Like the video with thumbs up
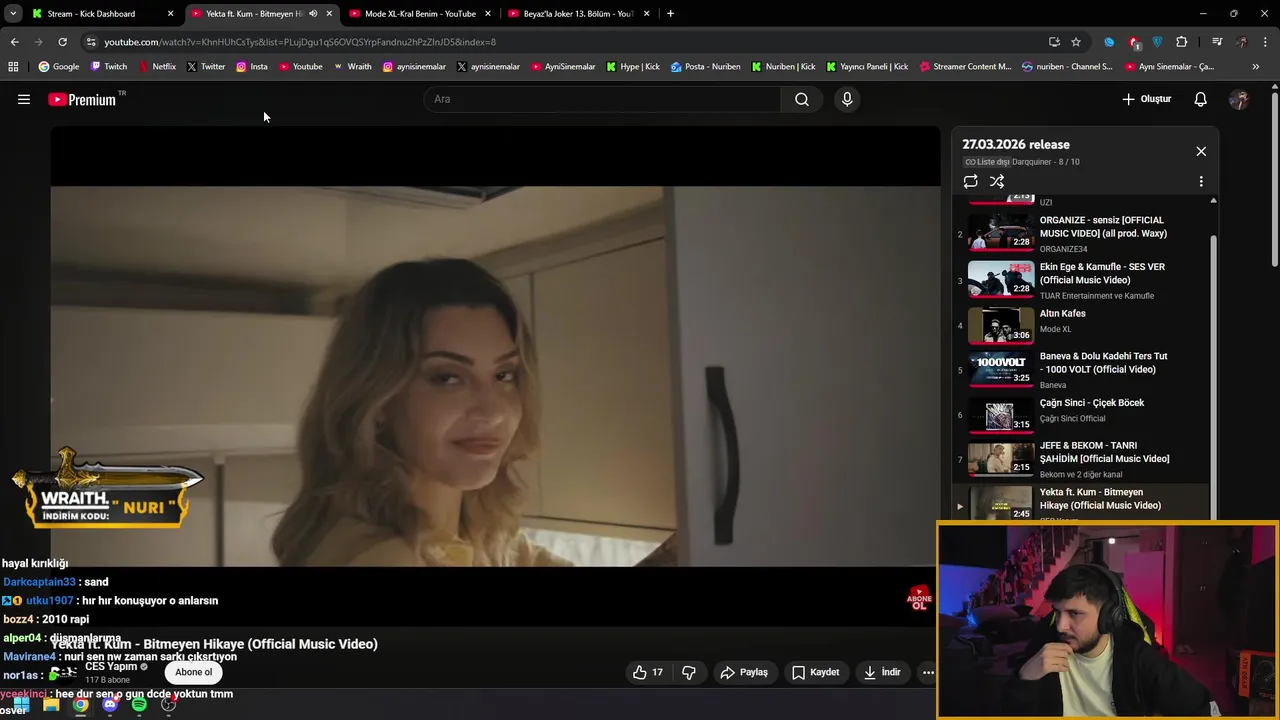This screenshot has height=720, width=1280. tap(648, 672)
